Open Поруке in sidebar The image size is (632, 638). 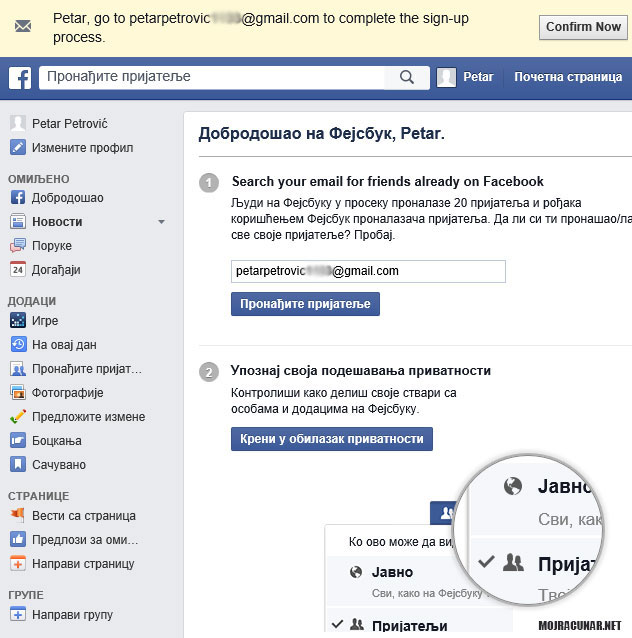[52, 246]
